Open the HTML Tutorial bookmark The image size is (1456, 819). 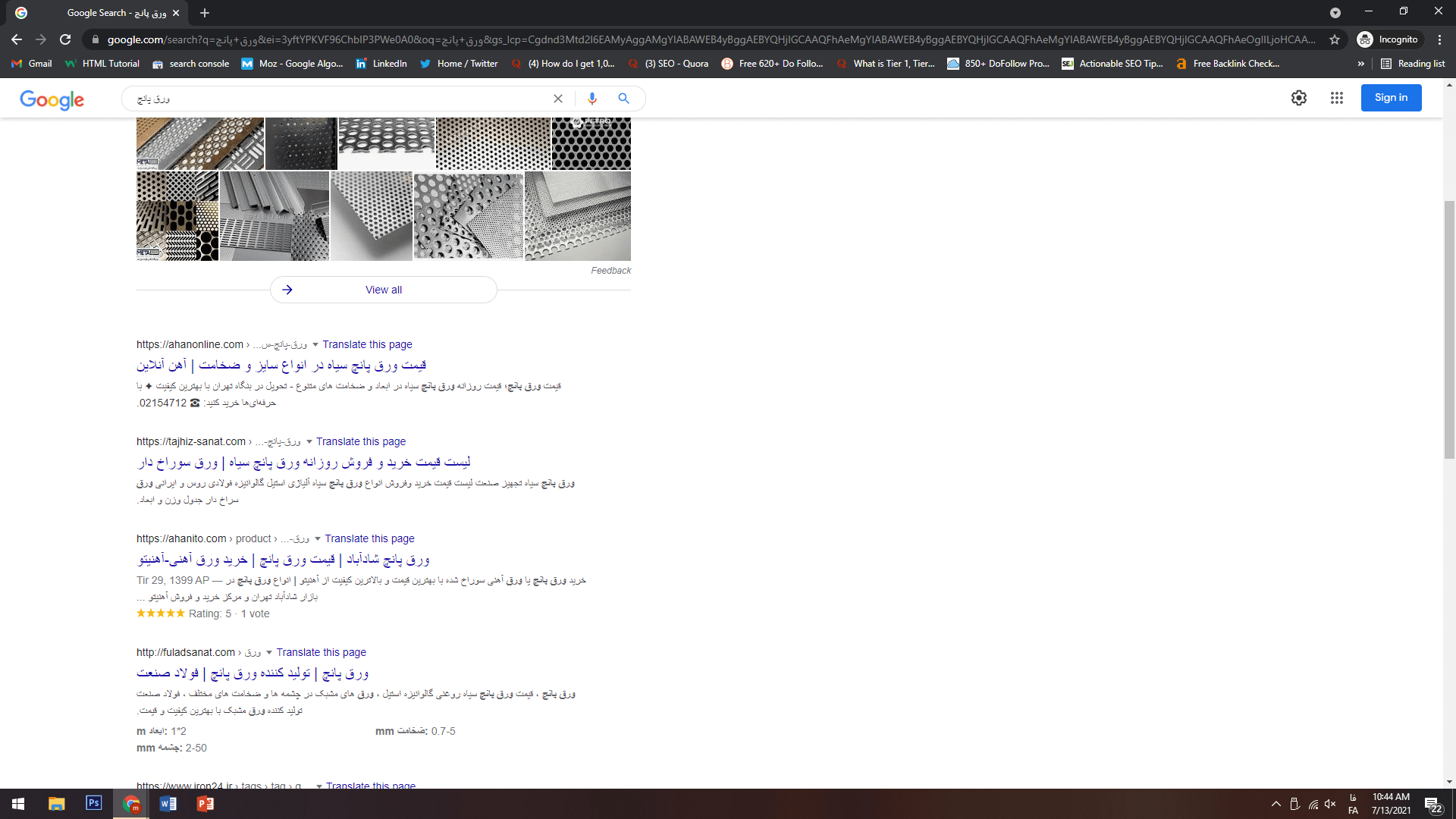click(x=102, y=64)
